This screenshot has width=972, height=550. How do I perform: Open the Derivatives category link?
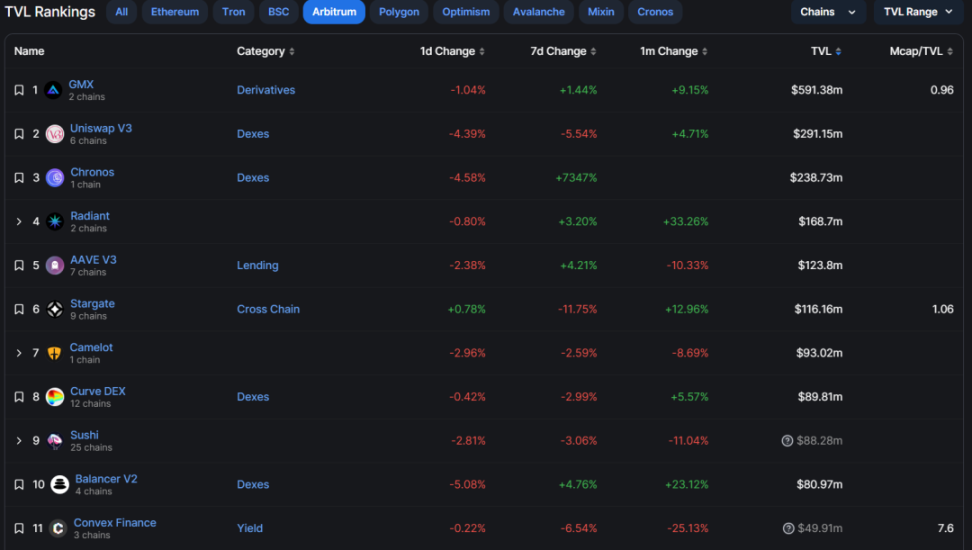tap(266, 90)
